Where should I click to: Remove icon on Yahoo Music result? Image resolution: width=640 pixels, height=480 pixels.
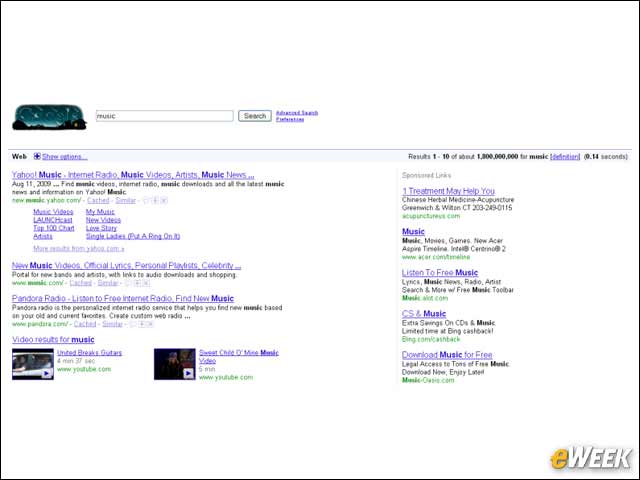tap(164, 200)
